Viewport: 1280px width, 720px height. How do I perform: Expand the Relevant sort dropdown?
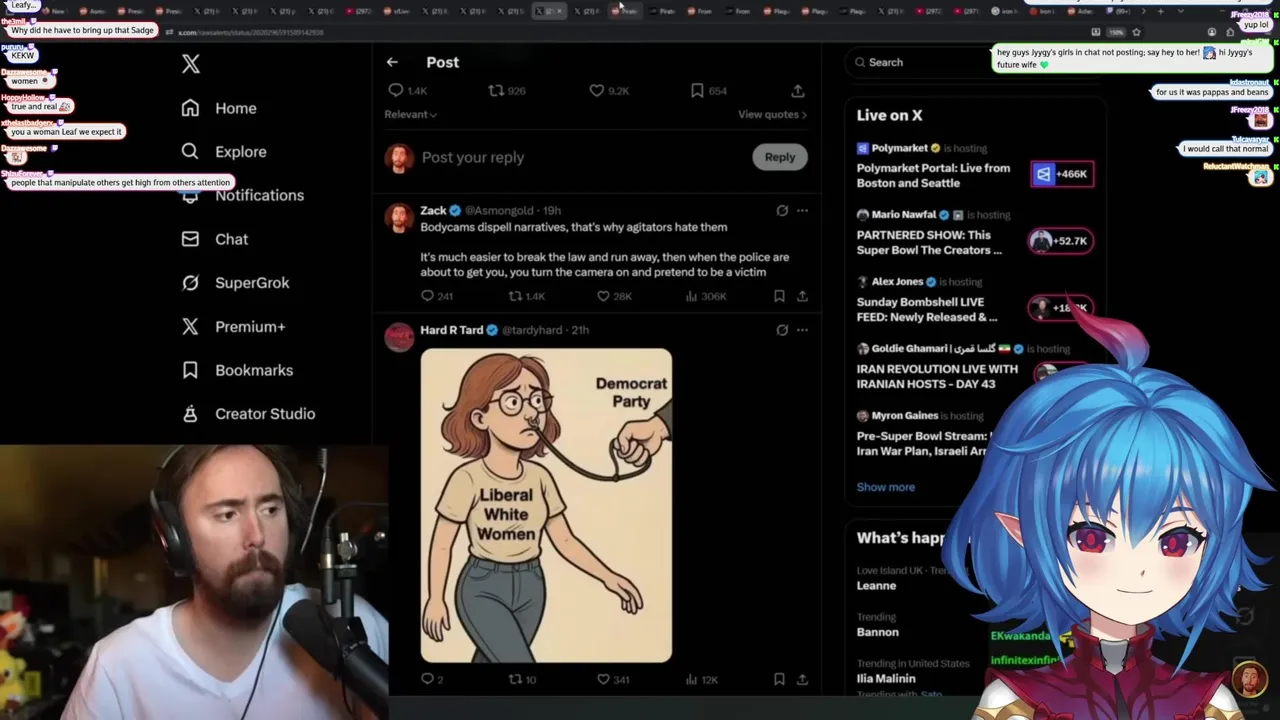coord(410,114)
